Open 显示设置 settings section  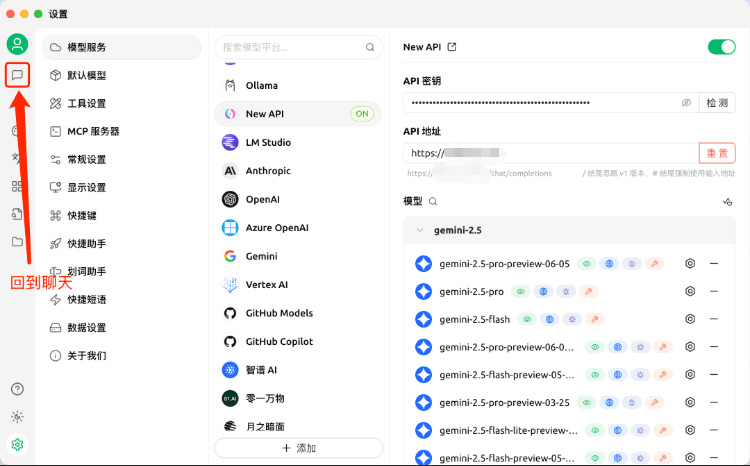[121, 187]
